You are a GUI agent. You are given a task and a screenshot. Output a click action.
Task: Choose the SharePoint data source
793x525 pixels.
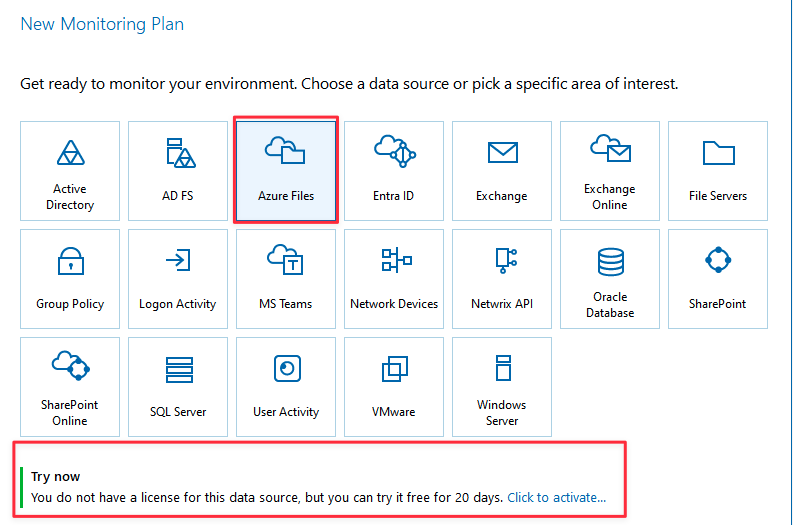pos(718,279)
